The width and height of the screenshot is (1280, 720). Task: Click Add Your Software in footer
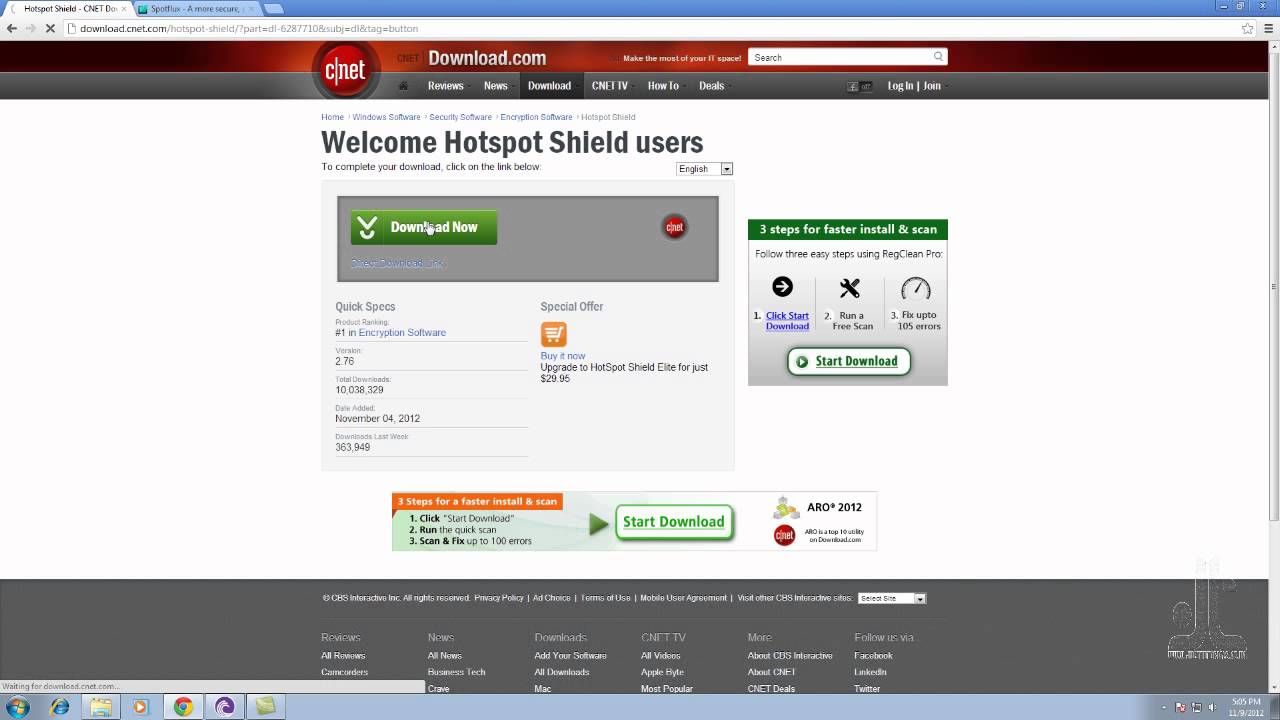pos(570,656)
